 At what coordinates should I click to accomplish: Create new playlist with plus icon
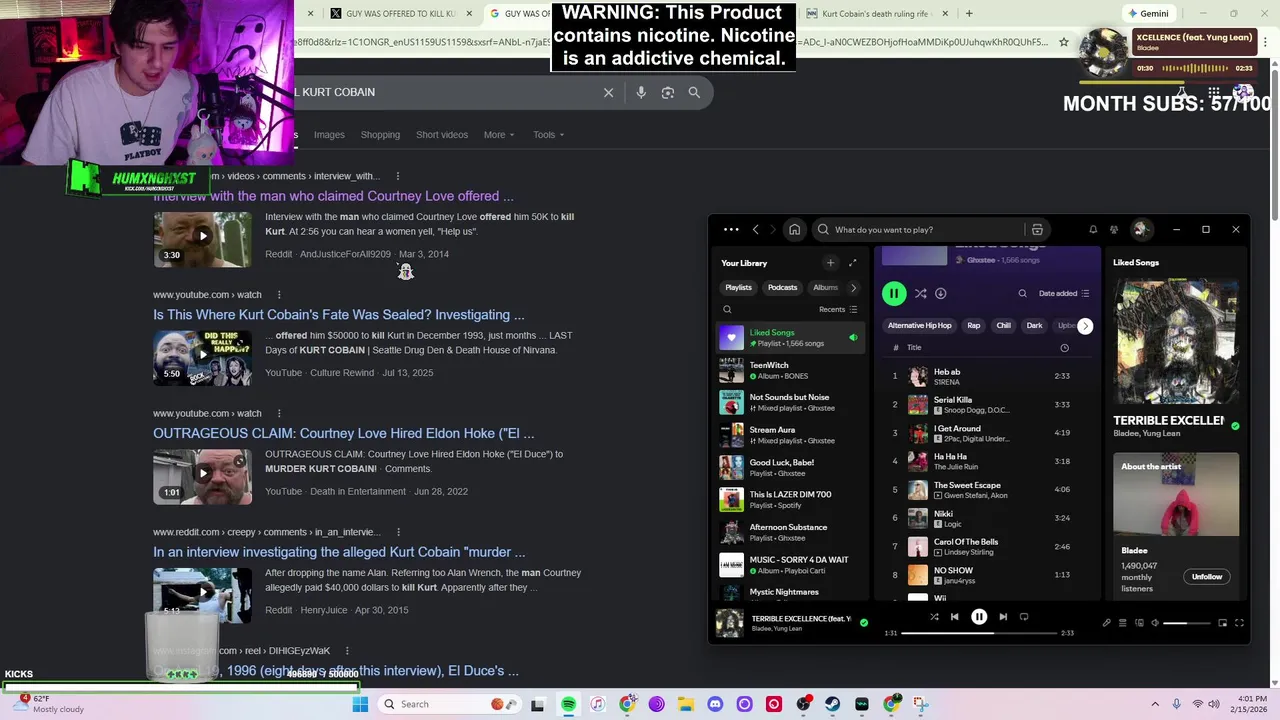point(830,263)
